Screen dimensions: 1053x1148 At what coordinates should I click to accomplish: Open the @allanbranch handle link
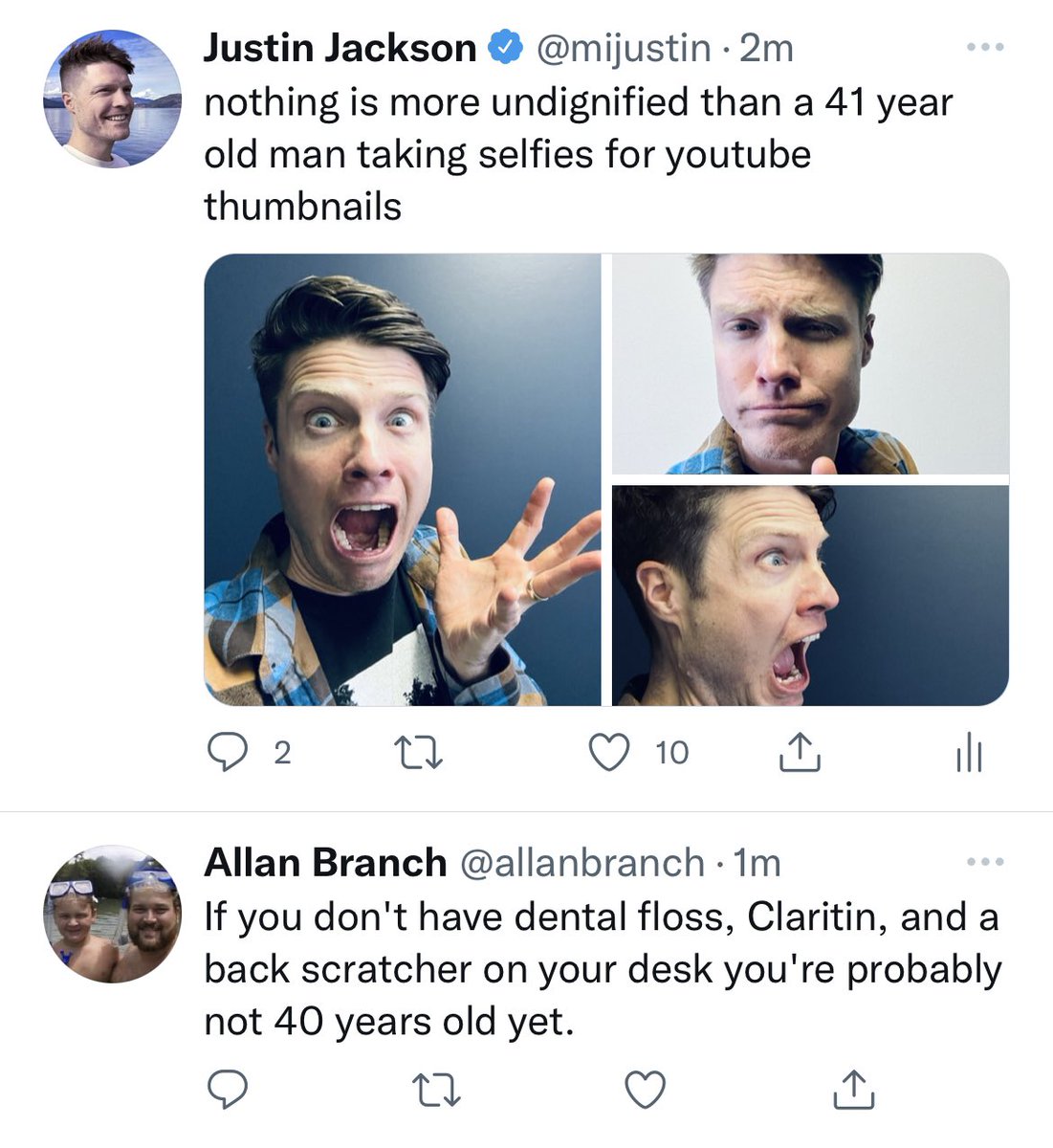click(582, 863)
